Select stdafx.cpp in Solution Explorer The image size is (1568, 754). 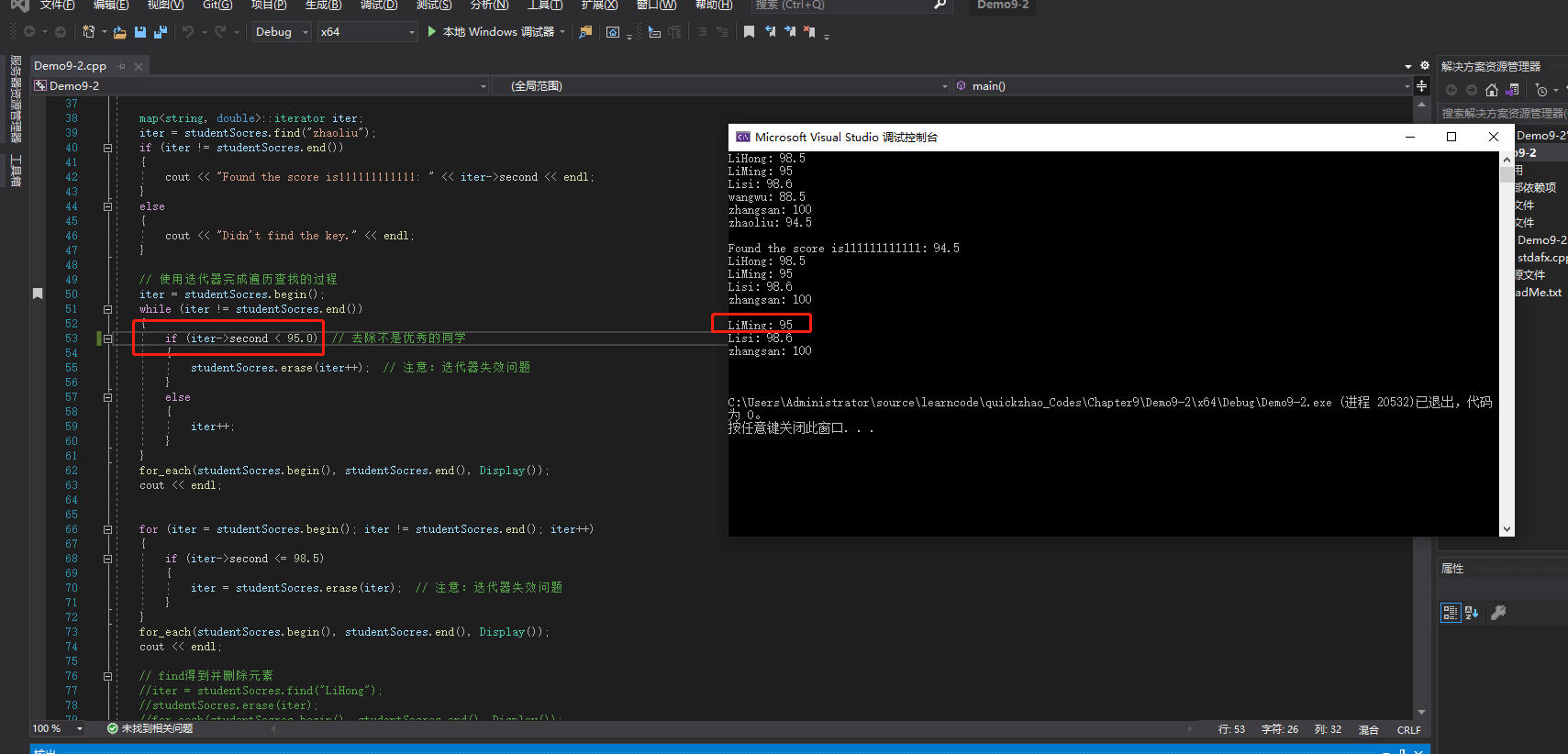tap(1541, 258)
